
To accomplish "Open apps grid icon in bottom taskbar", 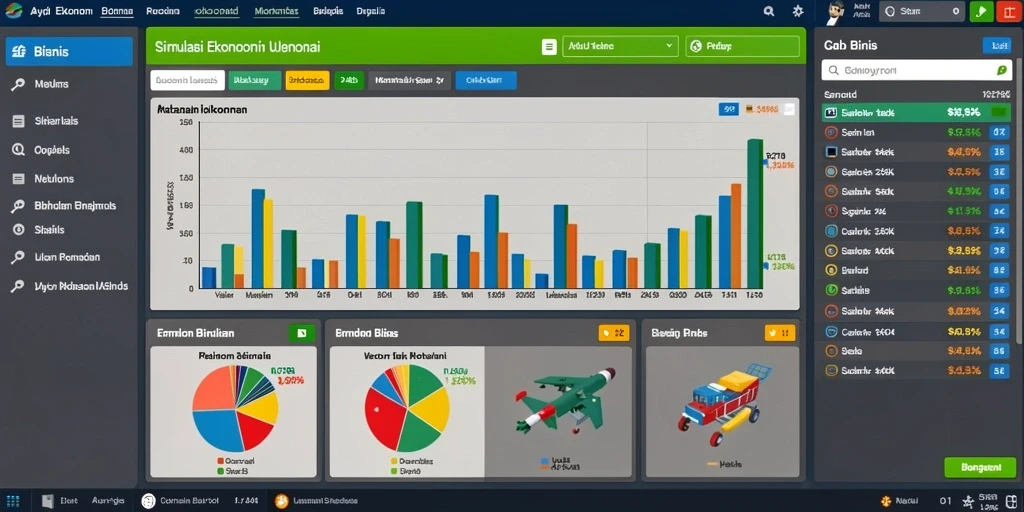I will [x=12, y=501].
